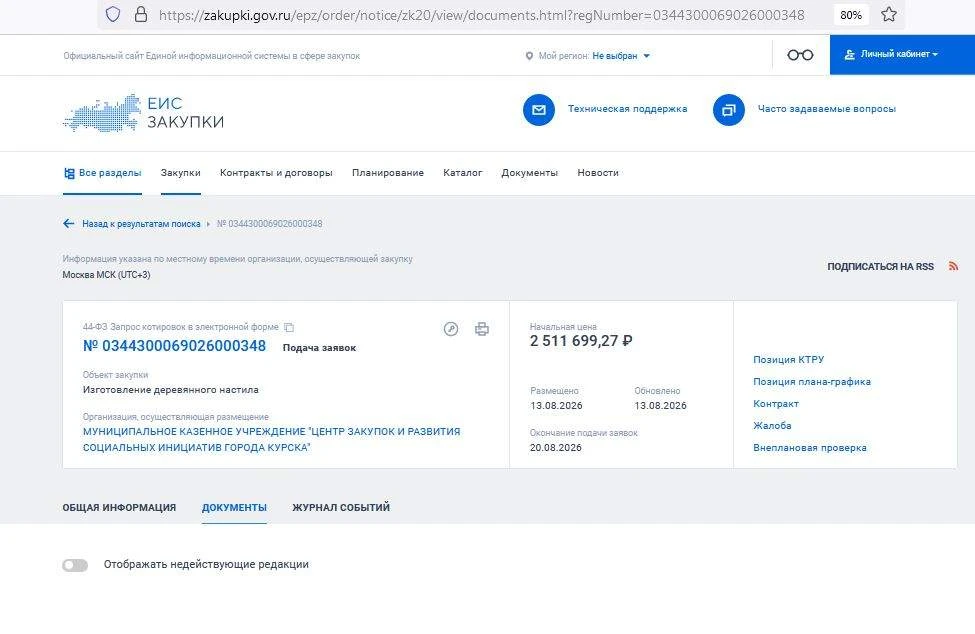975x634 pixels.
Task: Copy procurement type with the copy icon
Action: (289, 327)
